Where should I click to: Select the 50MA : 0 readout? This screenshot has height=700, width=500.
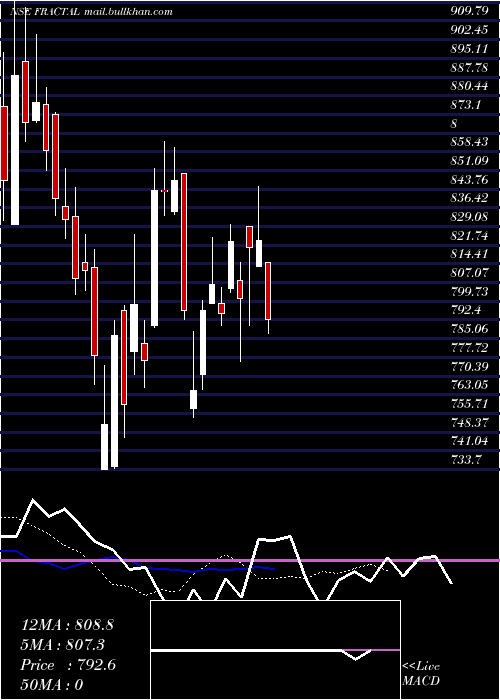pyautogui.click(x=52, y=685)
